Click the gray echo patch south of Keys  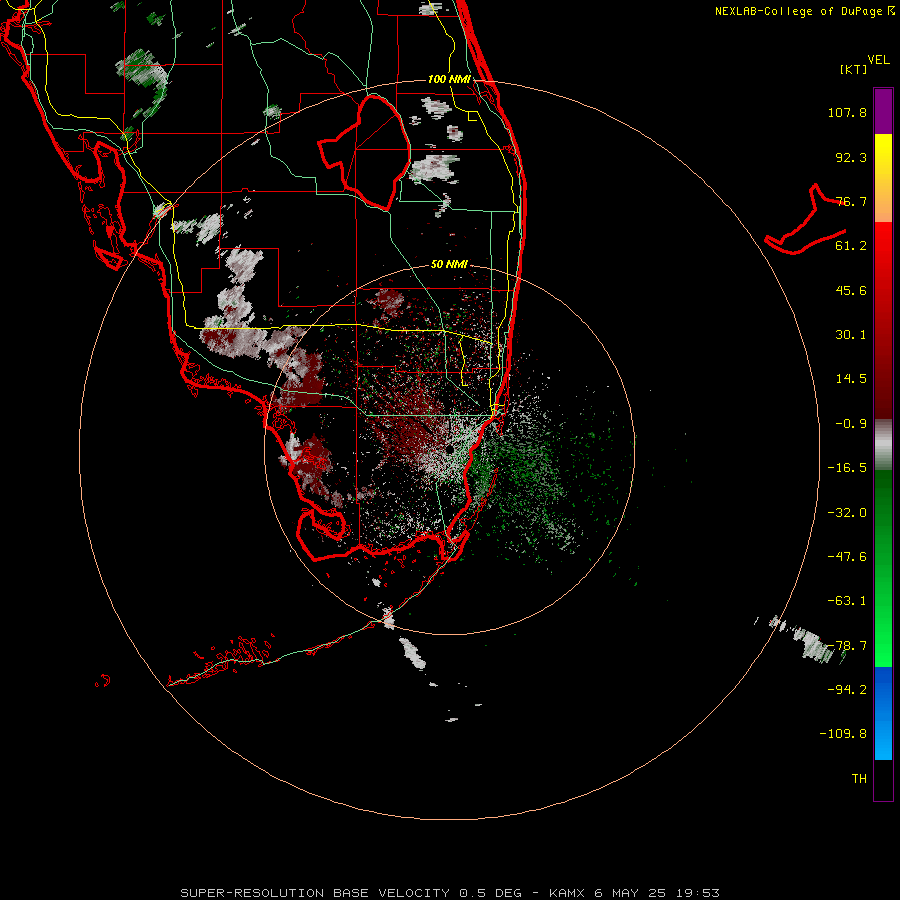[413, 653]
